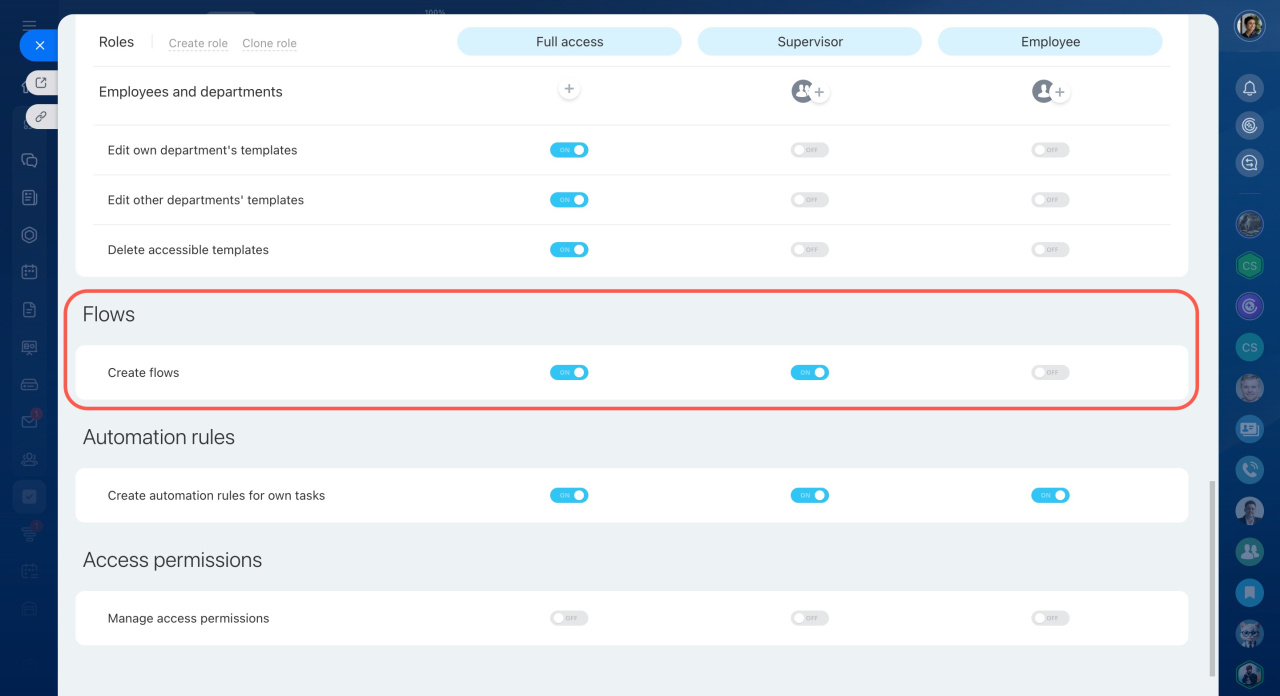Add members to the Supervisor role
This screenshot has height=696, width=1280.
818,93
